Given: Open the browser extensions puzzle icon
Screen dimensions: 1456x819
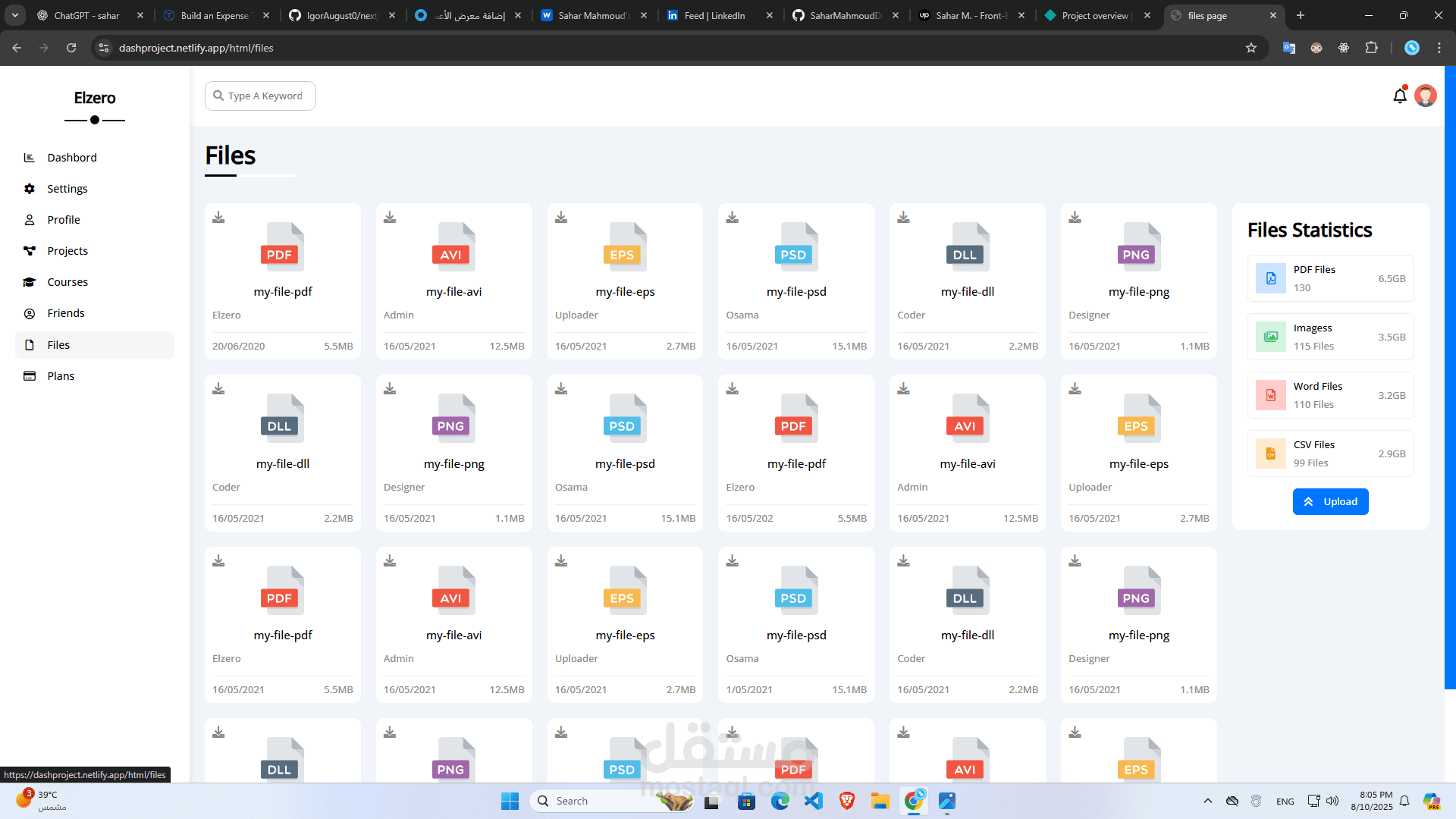Looking at the screenshot, I should point(1371,48).
